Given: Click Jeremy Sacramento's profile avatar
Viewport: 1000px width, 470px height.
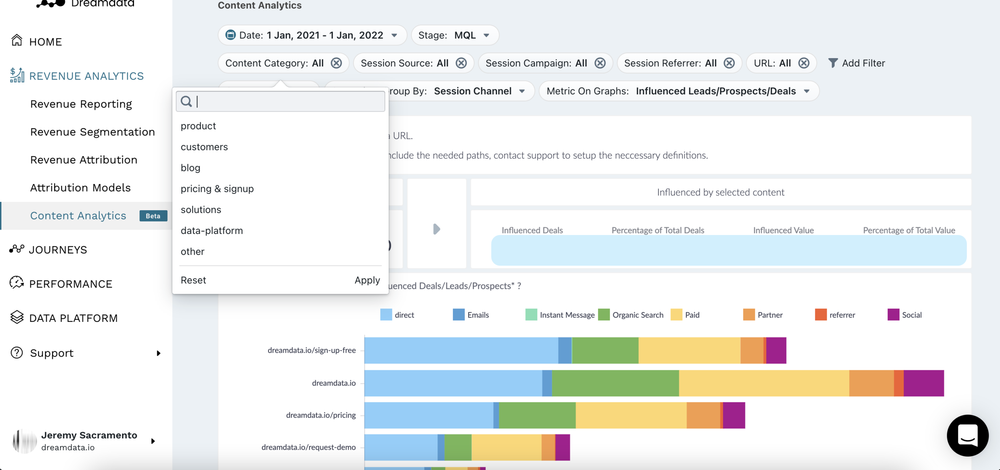Looking at the screenshot, I should tap(24, 441).
